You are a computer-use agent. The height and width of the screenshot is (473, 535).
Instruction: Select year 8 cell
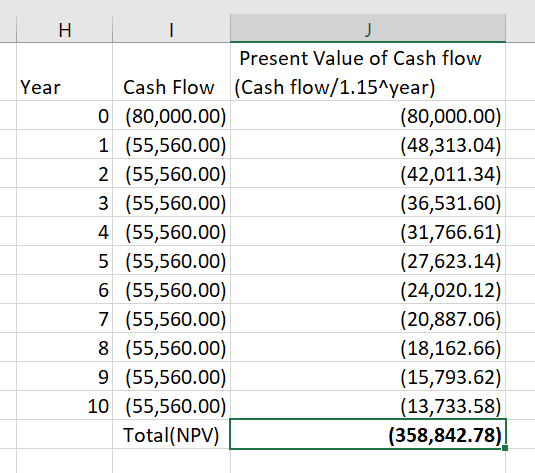click(x=64, y=347)
